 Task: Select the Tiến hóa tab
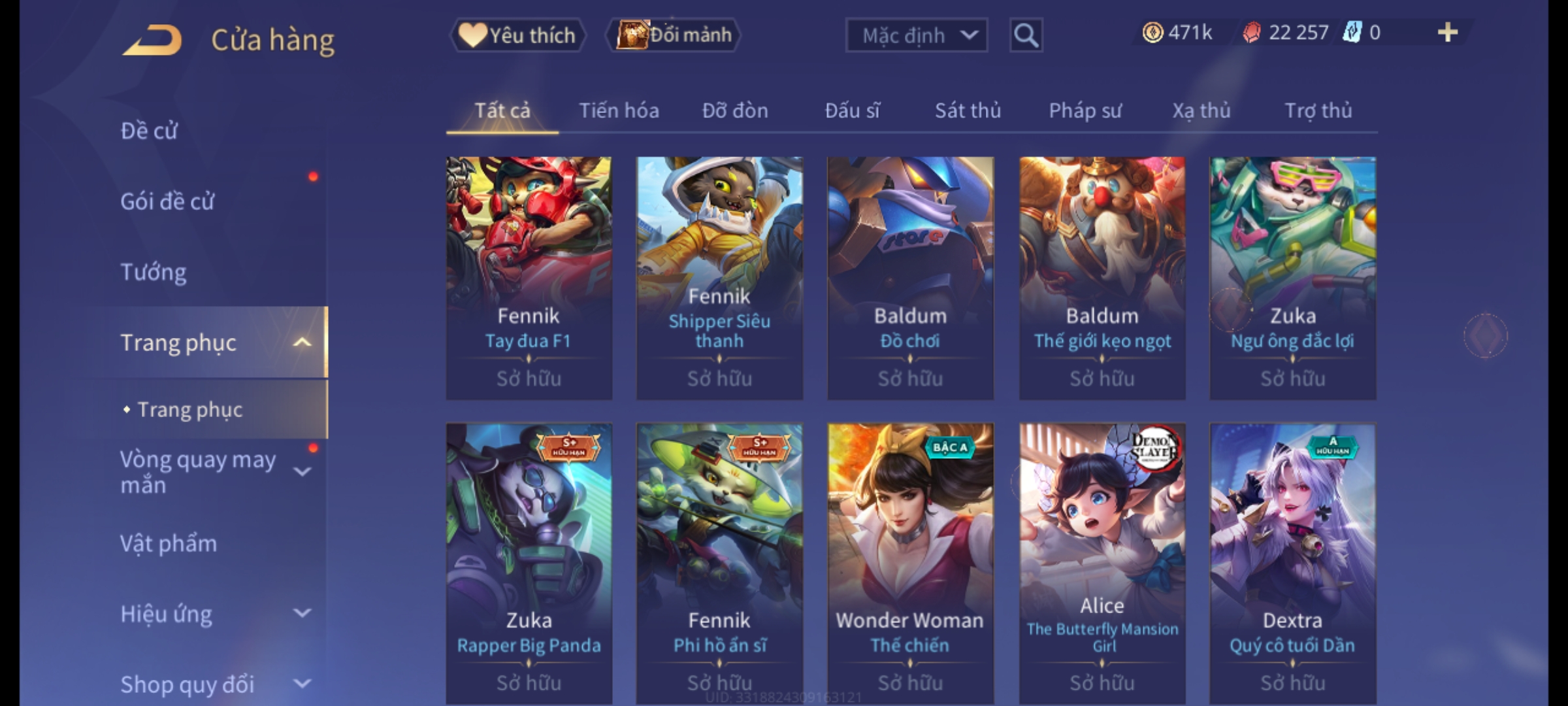[619, 110]
